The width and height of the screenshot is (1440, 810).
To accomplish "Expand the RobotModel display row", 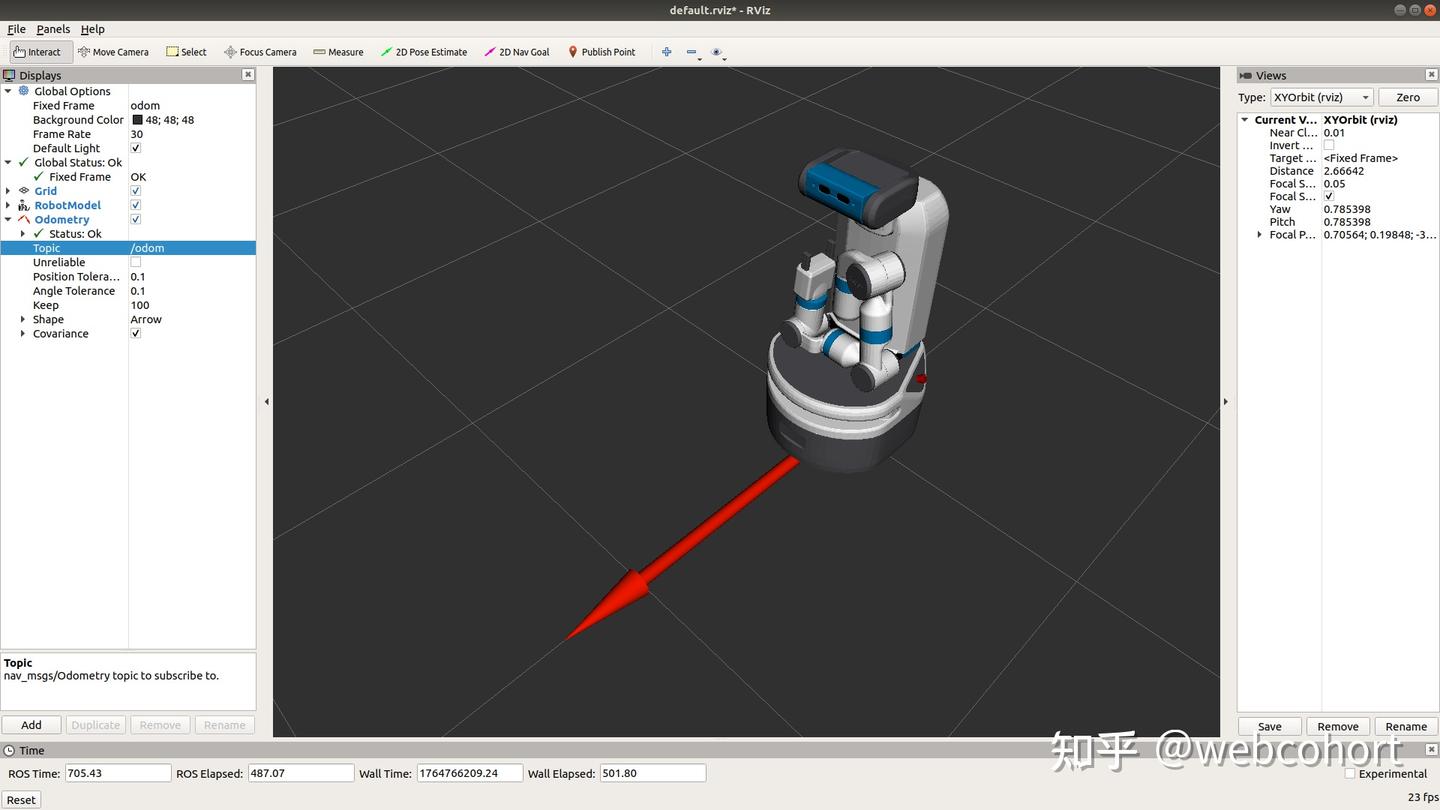I will coord(8,205).
